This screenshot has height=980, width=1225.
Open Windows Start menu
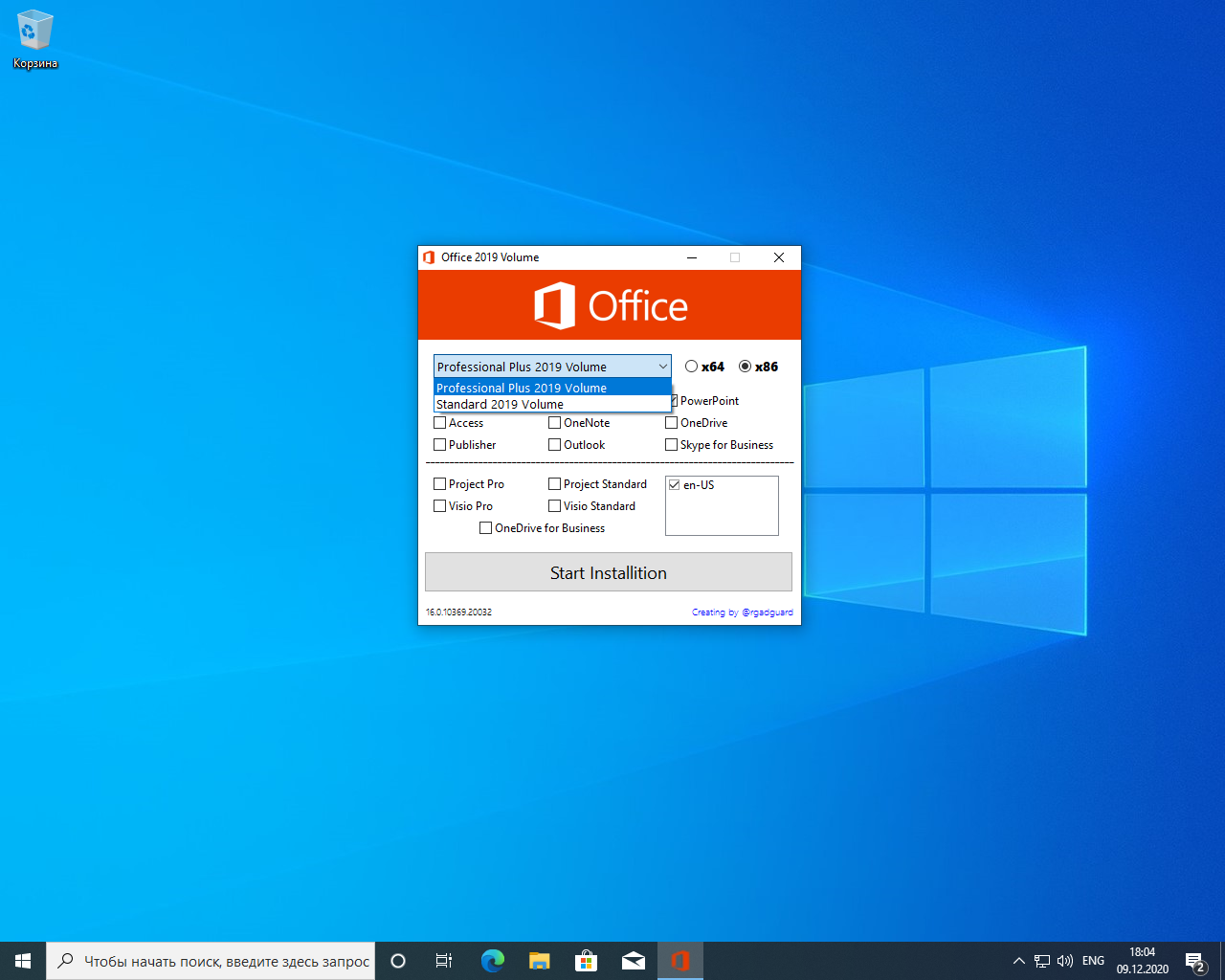coord(23,961)
